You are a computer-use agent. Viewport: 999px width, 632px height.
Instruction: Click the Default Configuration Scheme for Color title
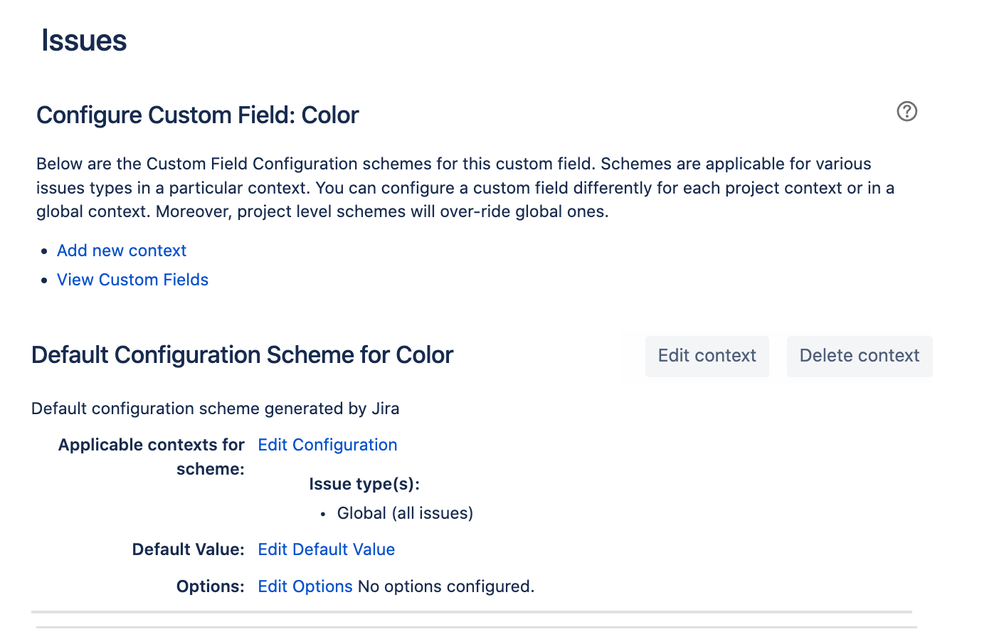pyautogui.click(x=242, y=355)
